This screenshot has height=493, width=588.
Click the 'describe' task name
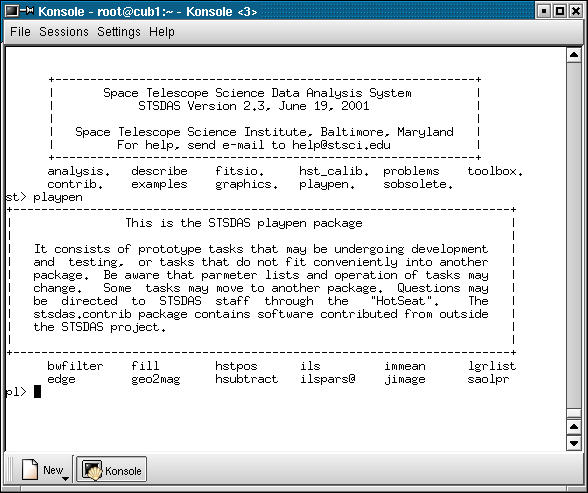[159, 171]
